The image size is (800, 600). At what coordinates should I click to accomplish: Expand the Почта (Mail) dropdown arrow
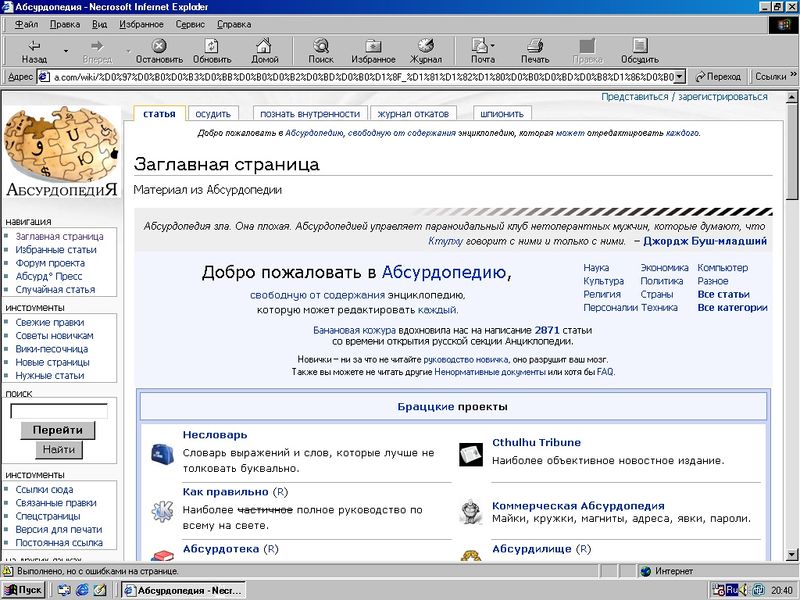(494, 48)
